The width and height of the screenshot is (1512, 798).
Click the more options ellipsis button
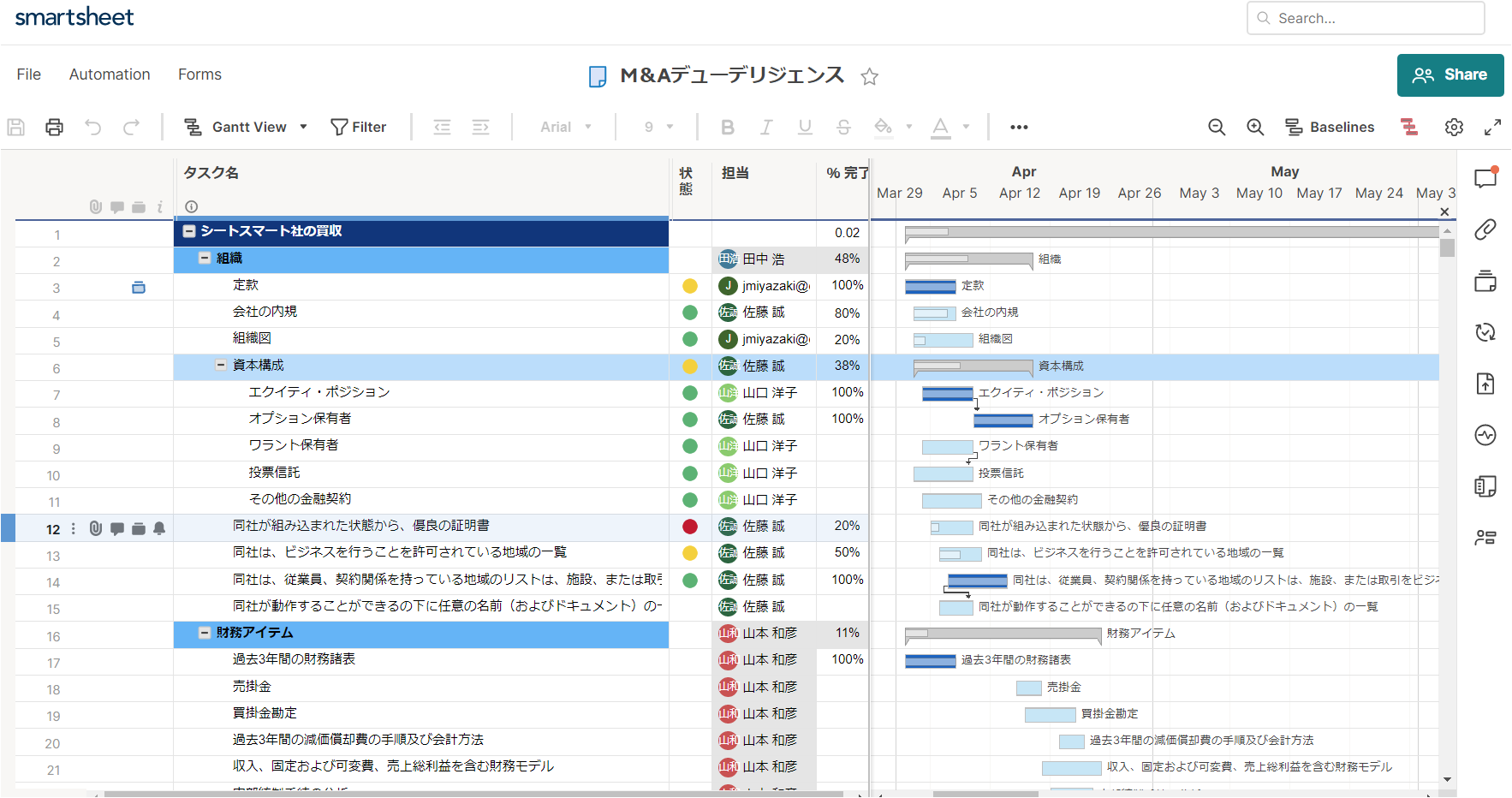[1019, 128]
